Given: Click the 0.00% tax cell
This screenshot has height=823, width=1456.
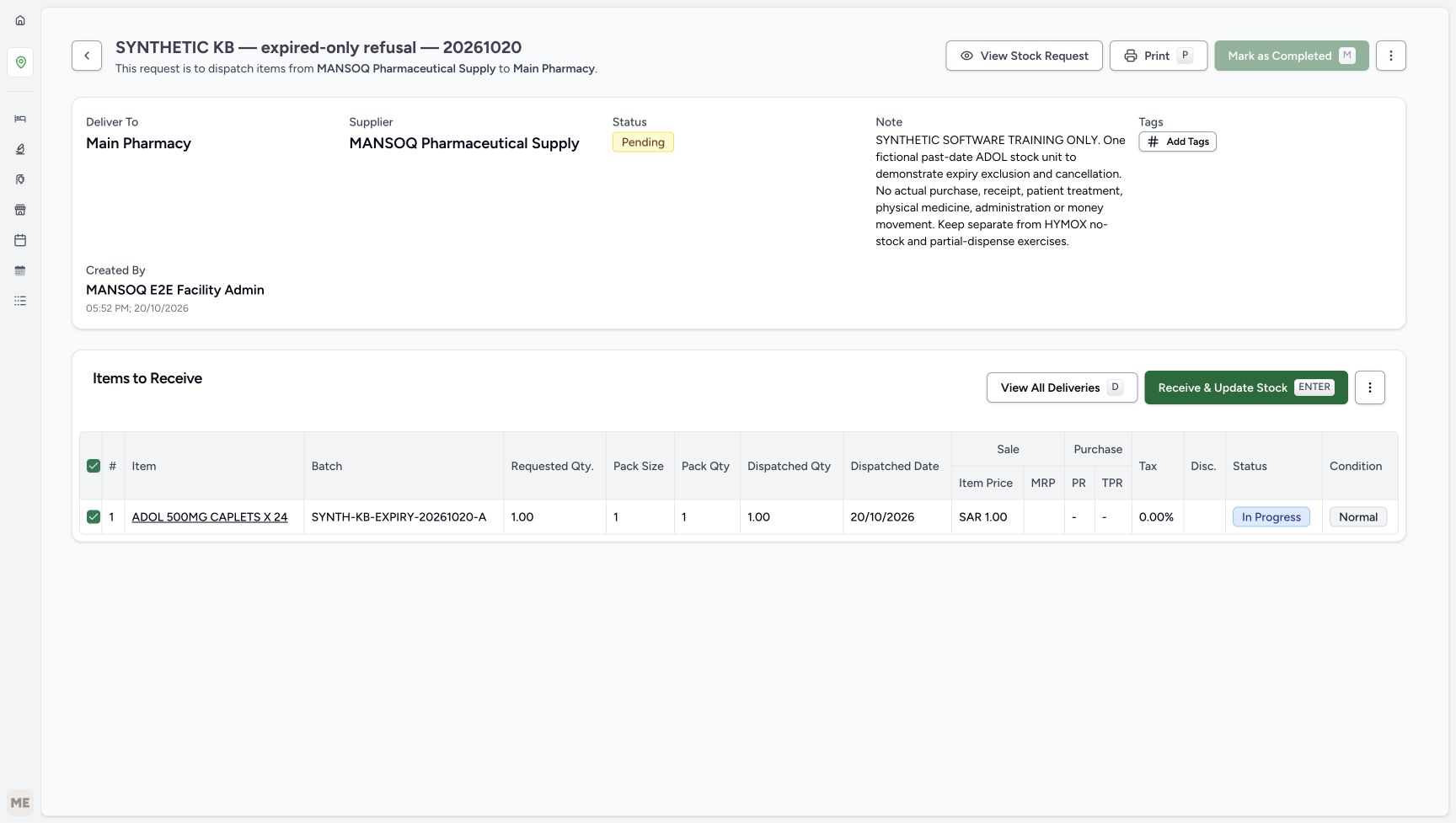Looking at the screenshot, I should point(1156,517).
